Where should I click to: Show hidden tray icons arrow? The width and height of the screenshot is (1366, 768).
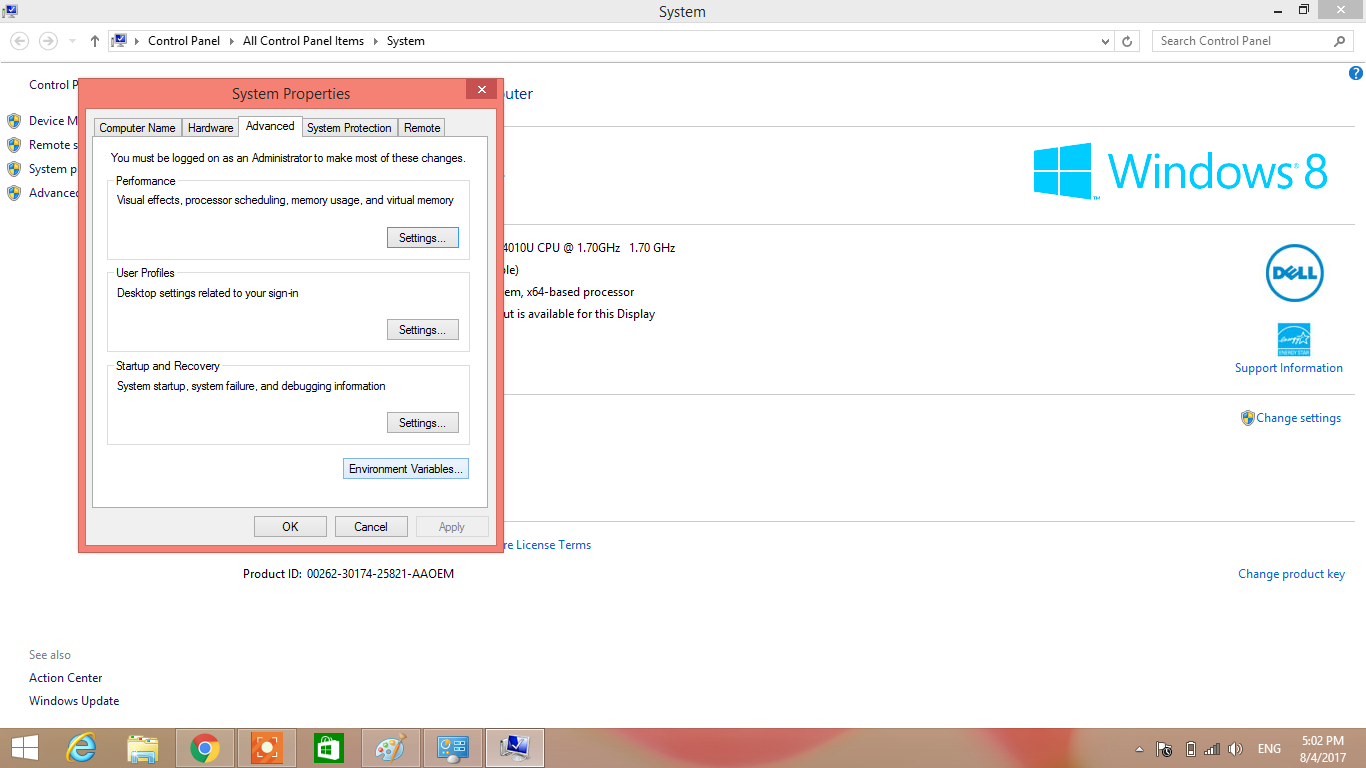click(x=1139, y=749)
